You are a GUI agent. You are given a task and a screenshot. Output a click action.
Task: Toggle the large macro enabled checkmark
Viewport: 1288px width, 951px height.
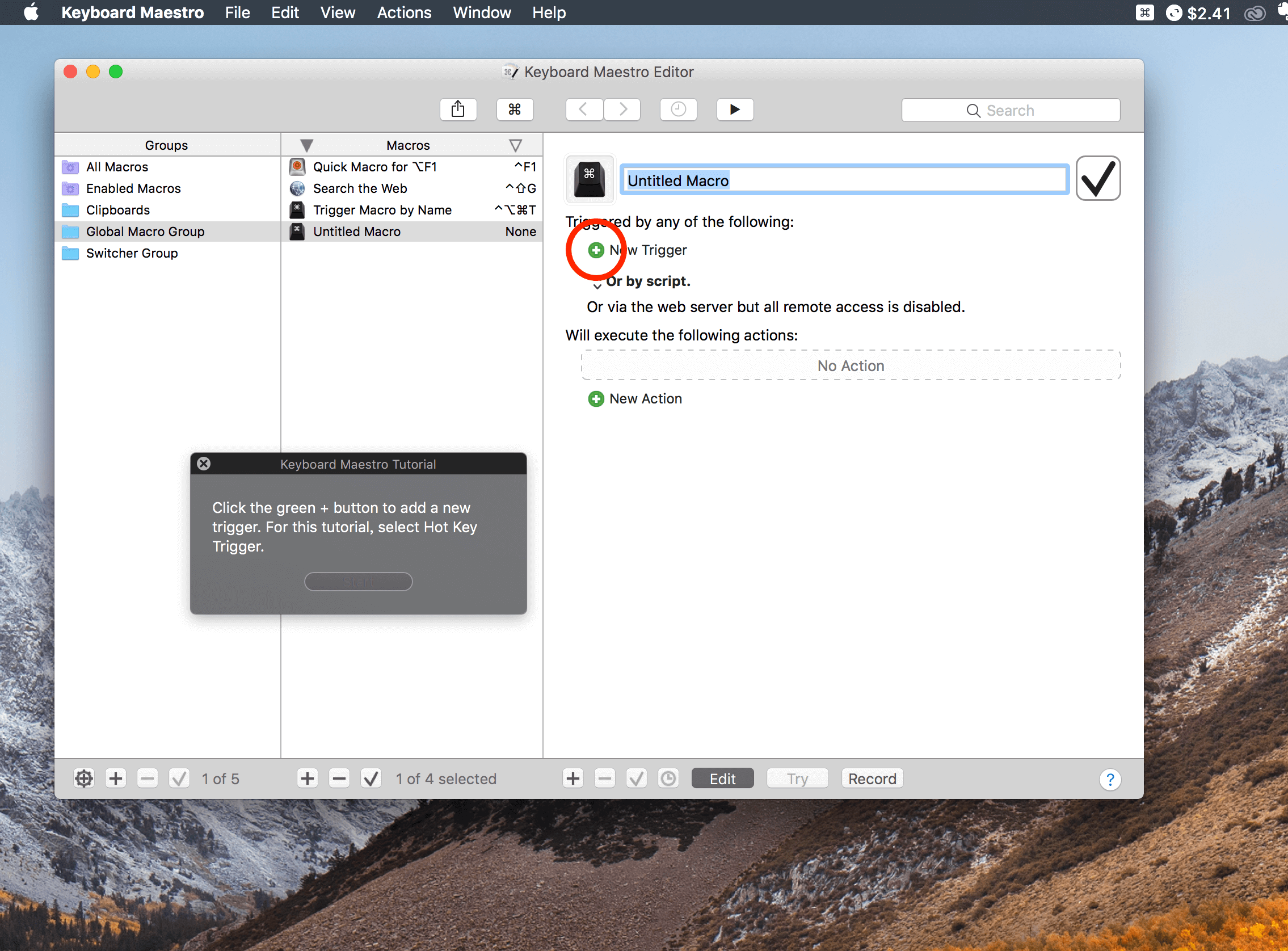coord(1098,179)
